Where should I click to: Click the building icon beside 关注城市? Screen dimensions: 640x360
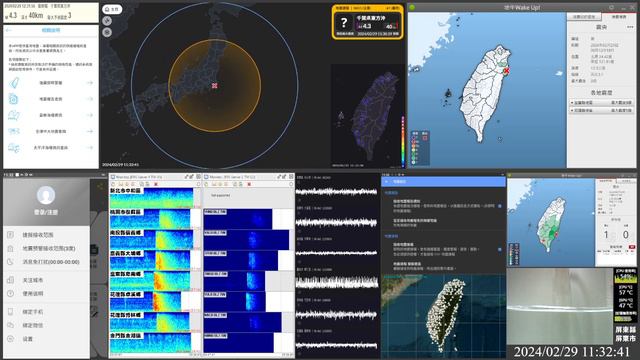[x=11, y=280]
